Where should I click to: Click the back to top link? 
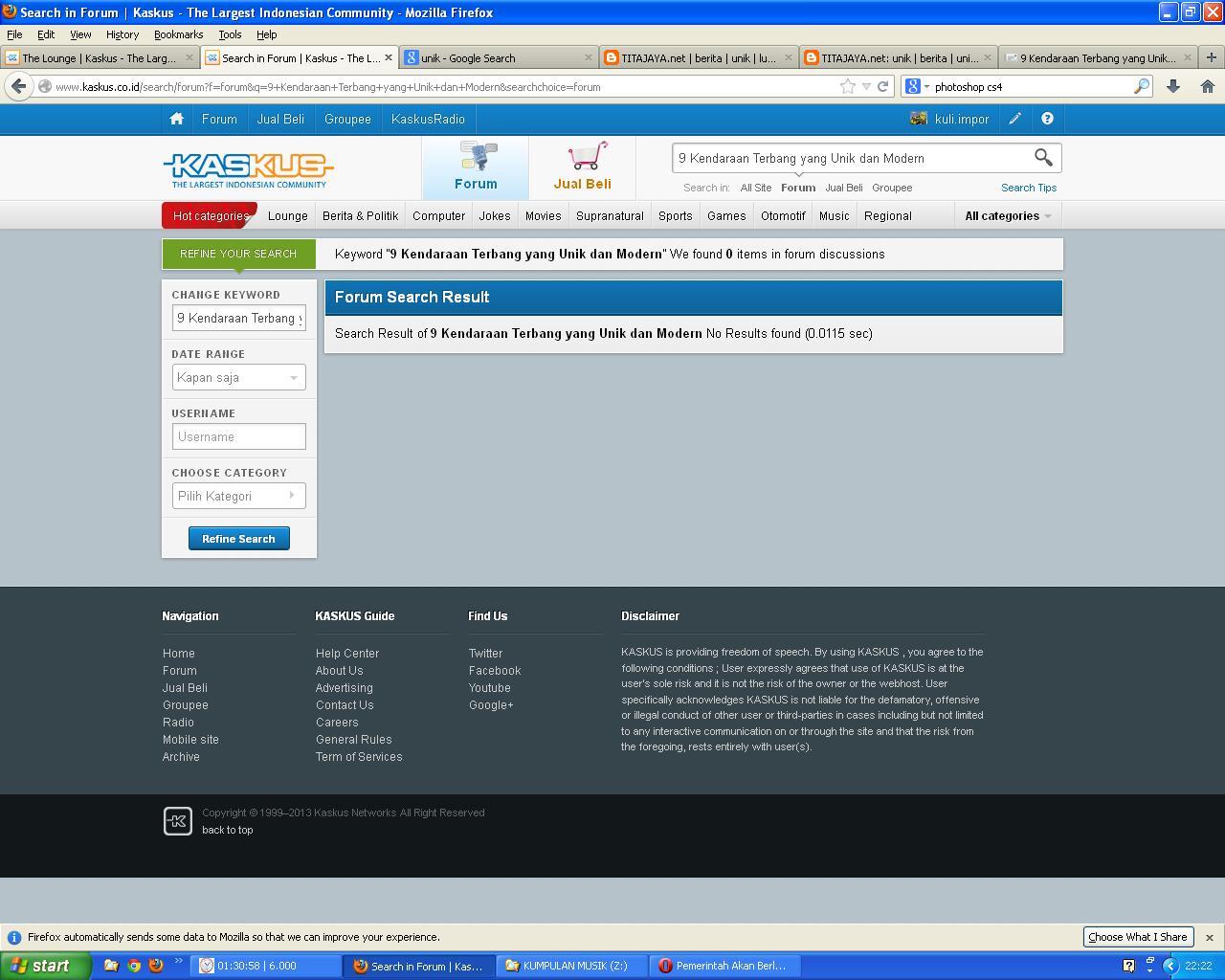point(228,830)
